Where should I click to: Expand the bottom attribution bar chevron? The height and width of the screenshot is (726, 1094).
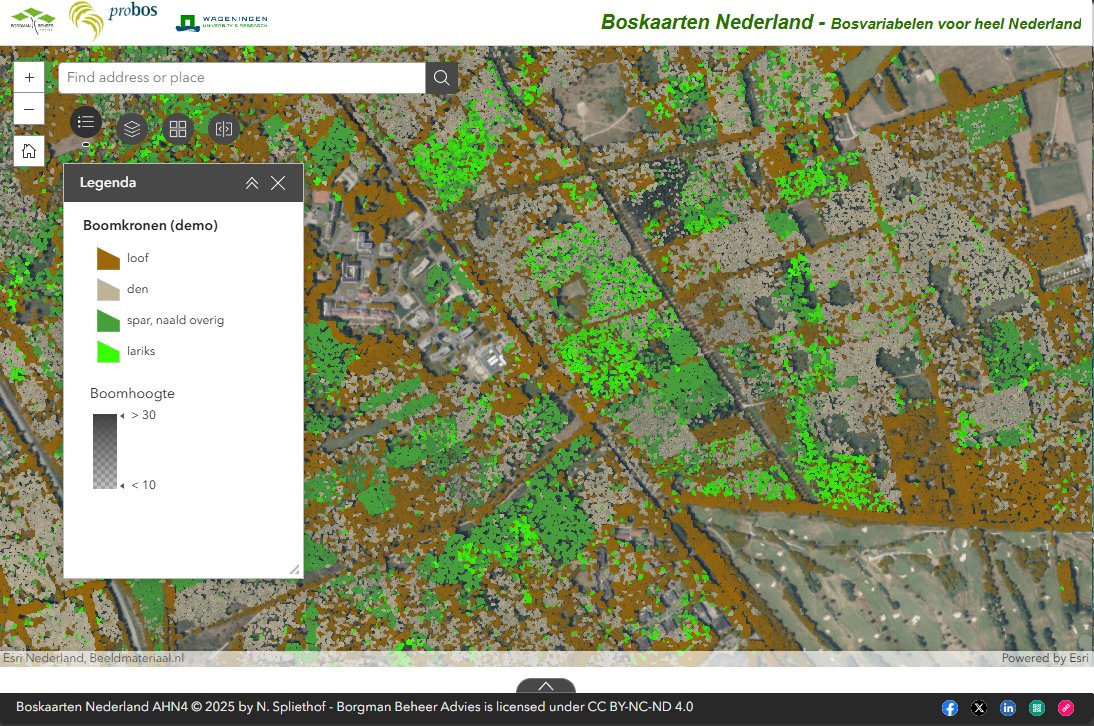click(546, 687)
